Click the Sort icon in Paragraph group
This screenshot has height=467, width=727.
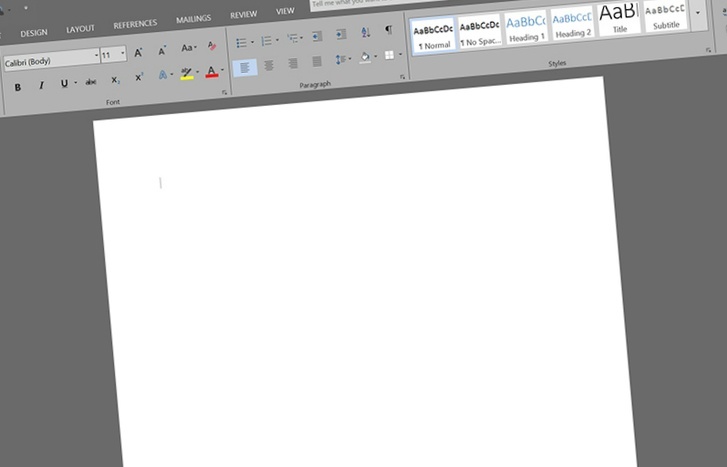[x=365, y=33]
